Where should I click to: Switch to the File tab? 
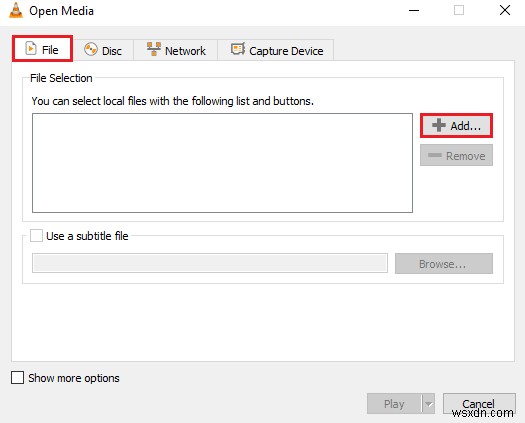pos(43,49)
